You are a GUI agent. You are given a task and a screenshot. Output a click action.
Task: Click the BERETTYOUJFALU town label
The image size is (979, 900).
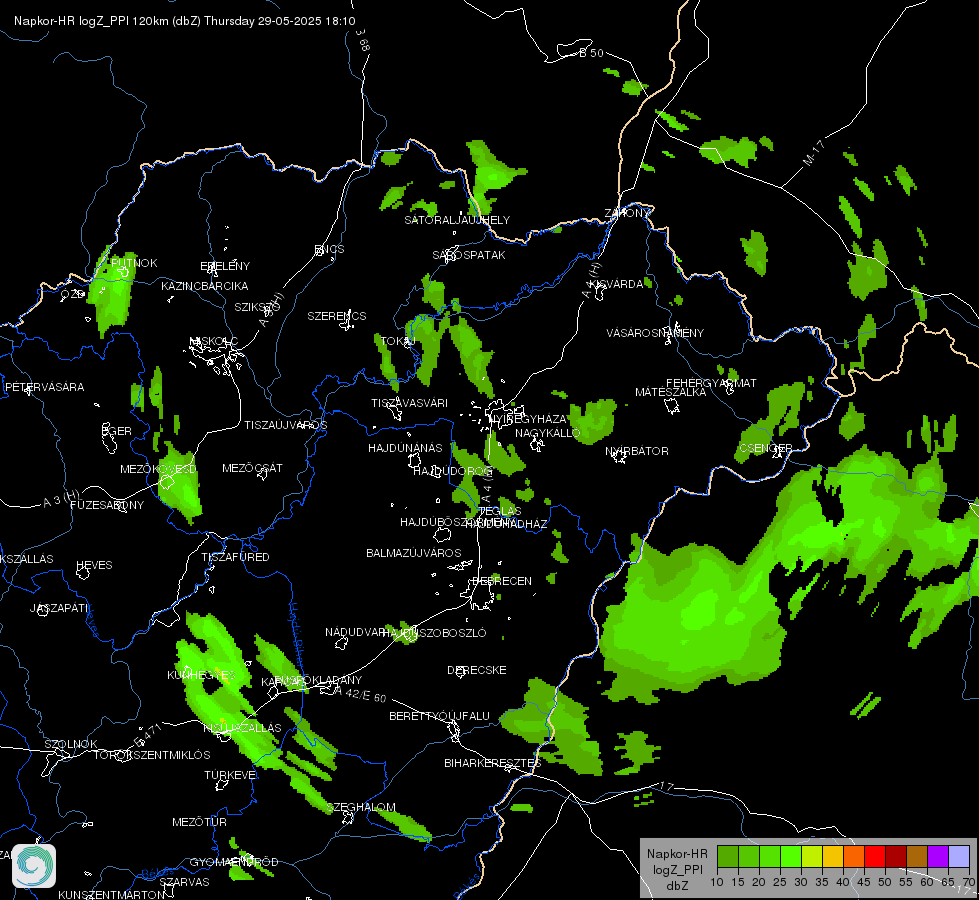coord(440,716)
